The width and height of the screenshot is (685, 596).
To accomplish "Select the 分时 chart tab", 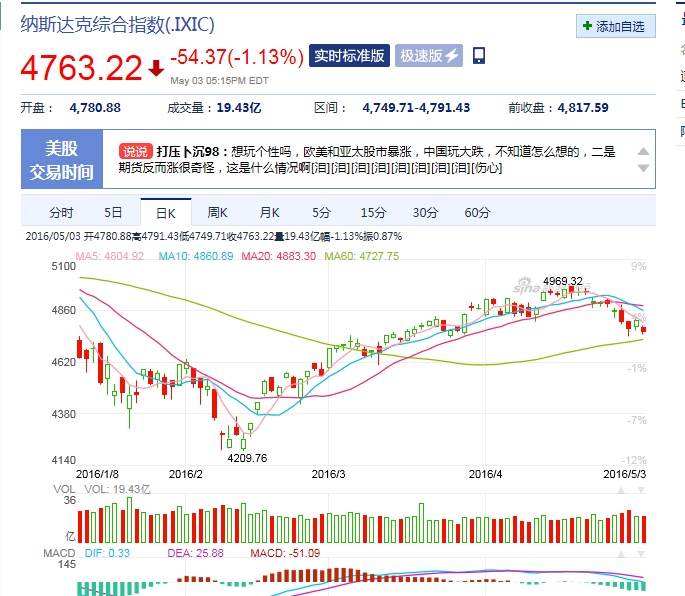I will (61, 213).
